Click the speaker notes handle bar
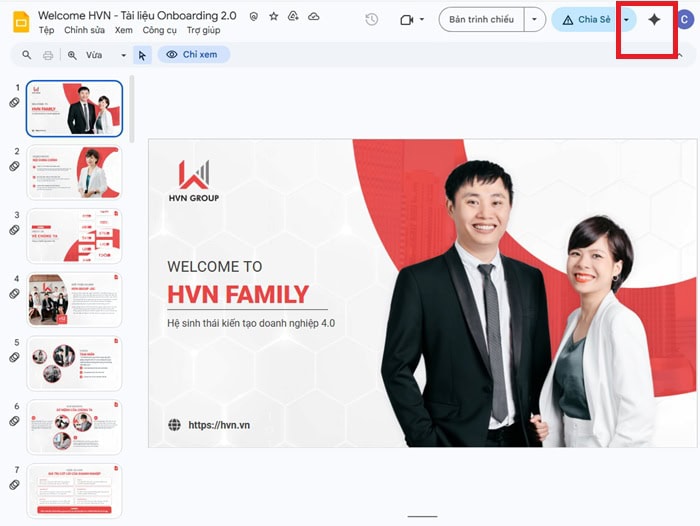Screen dimensions: 700x526 click(x=422, y=517)
